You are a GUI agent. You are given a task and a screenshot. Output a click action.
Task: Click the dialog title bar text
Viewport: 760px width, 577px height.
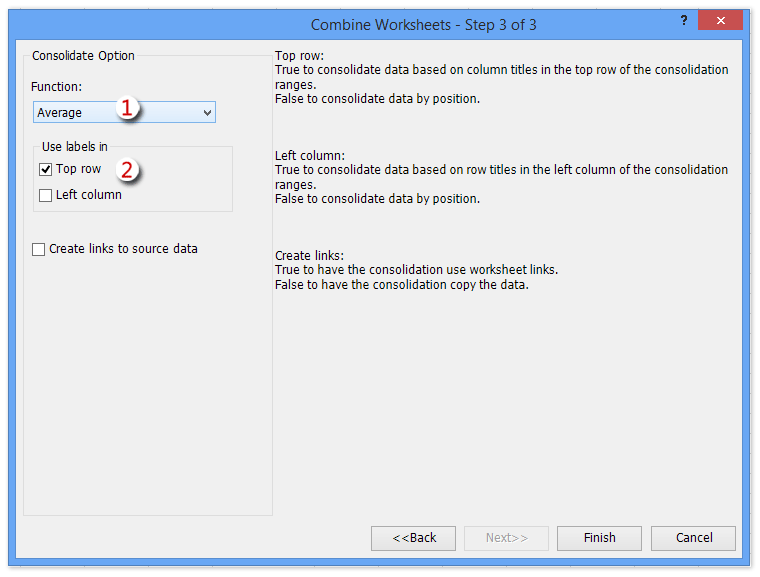(423, 24)
